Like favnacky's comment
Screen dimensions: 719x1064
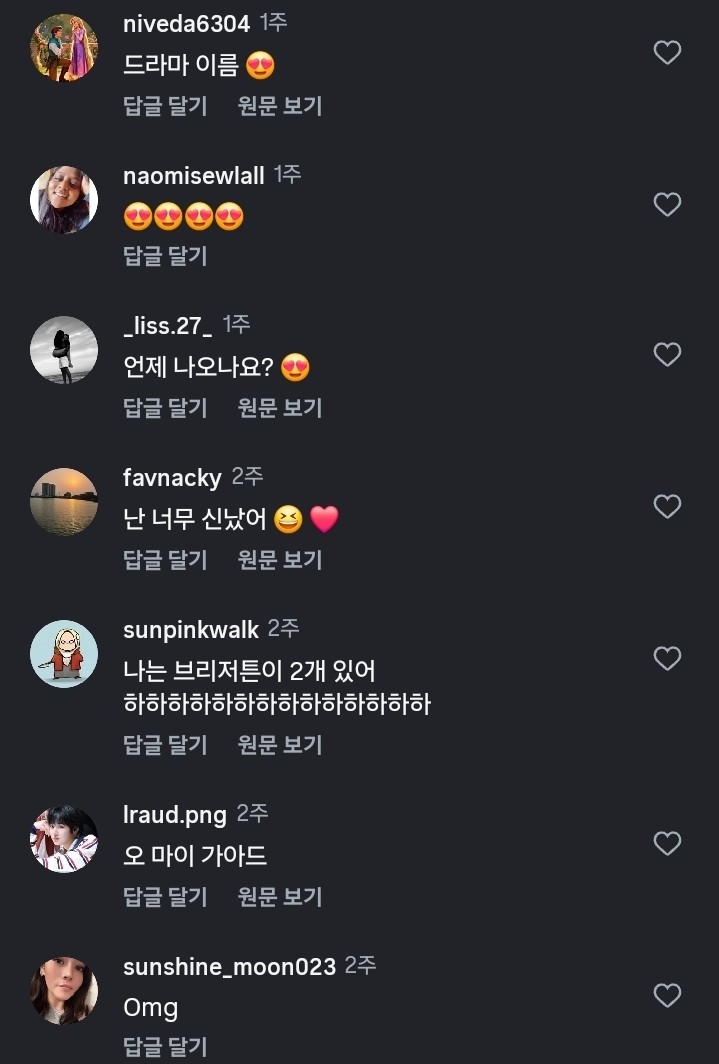click(x=667, y=507)
